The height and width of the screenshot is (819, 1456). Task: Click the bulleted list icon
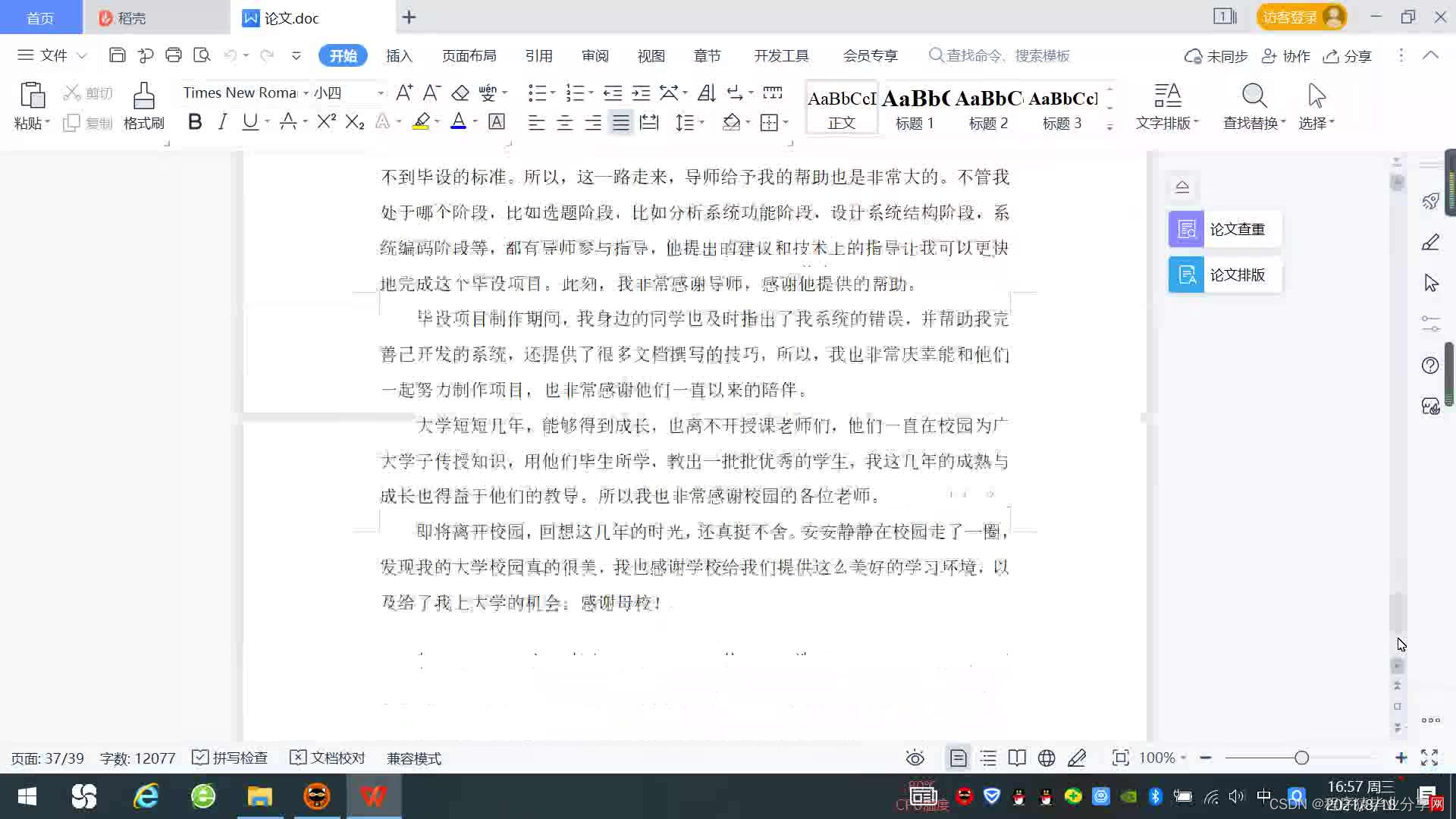click(x=537, y=93)
